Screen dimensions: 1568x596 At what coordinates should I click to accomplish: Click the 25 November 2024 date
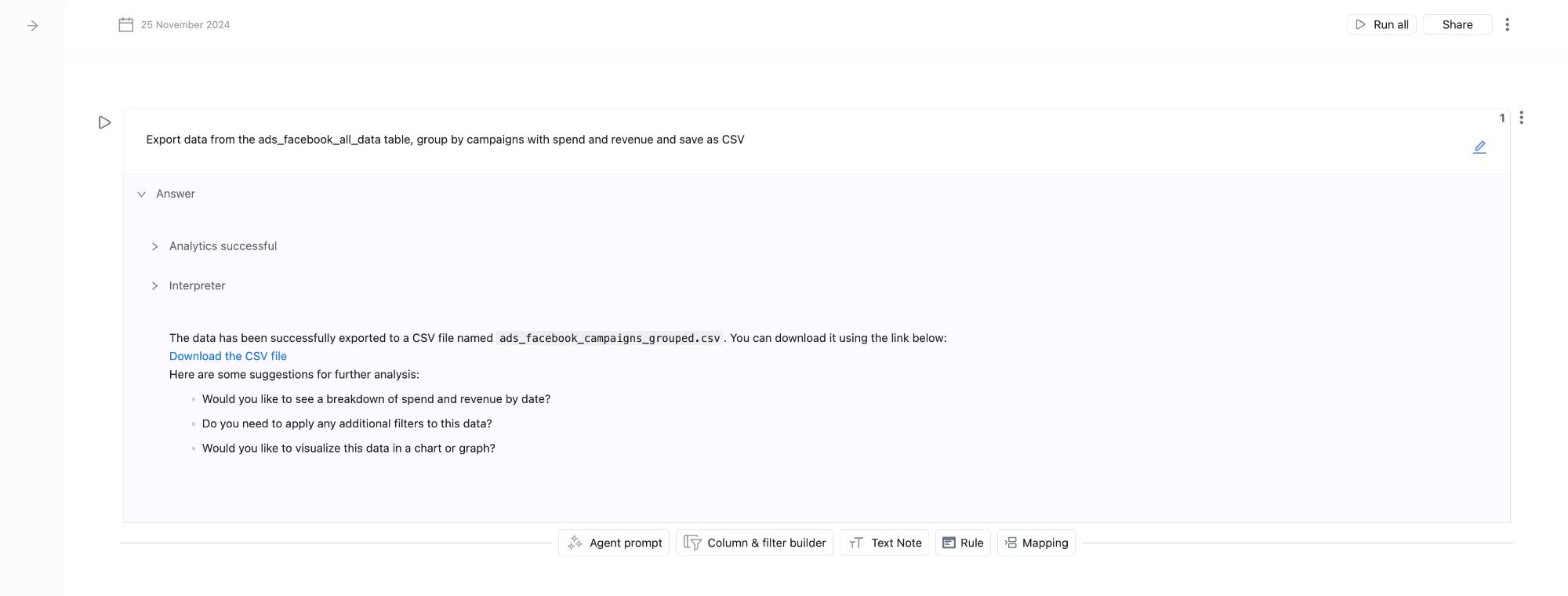point(186,25)
